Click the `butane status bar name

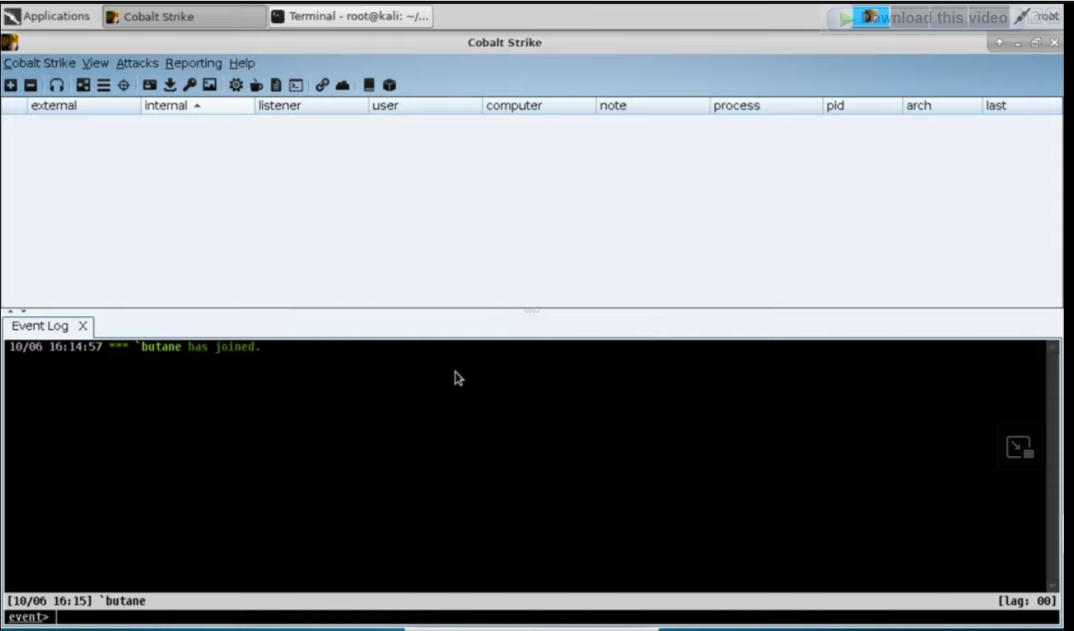tap(123, 601)
